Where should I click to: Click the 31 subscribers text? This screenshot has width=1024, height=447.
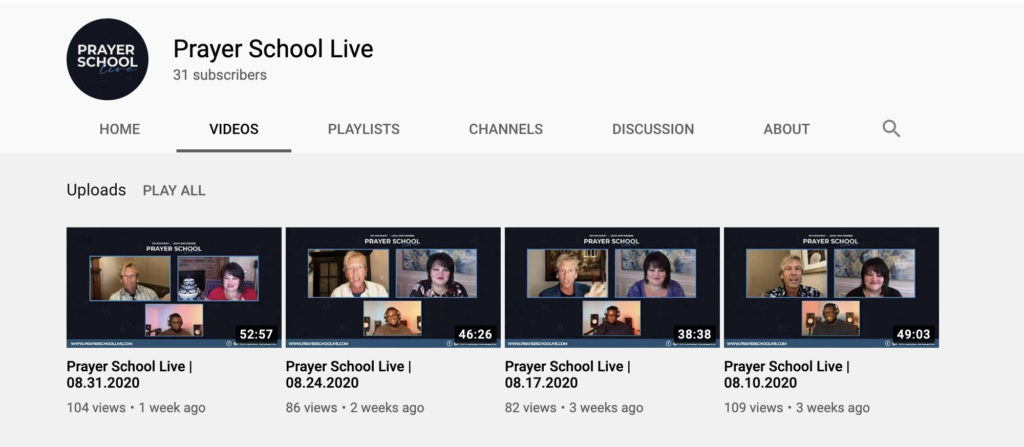click(220, 75)
